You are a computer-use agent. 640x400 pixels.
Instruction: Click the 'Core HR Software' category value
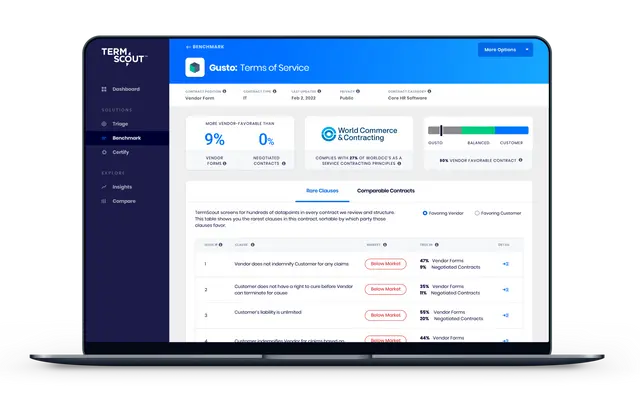tap(407, 98)
